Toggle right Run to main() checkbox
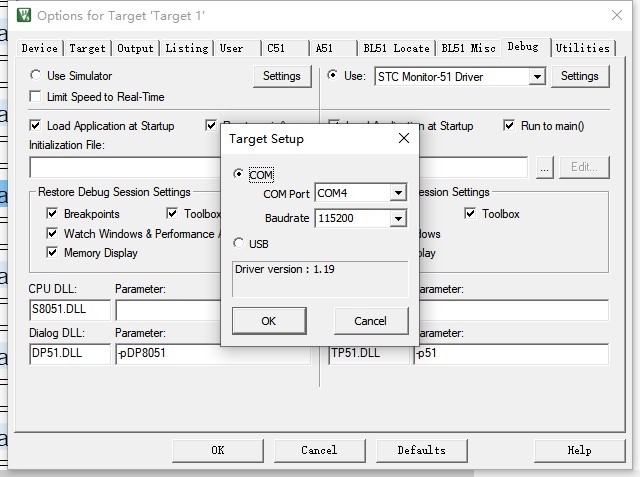Viewport: 640px width, 477px height. (x=509, y=125)
